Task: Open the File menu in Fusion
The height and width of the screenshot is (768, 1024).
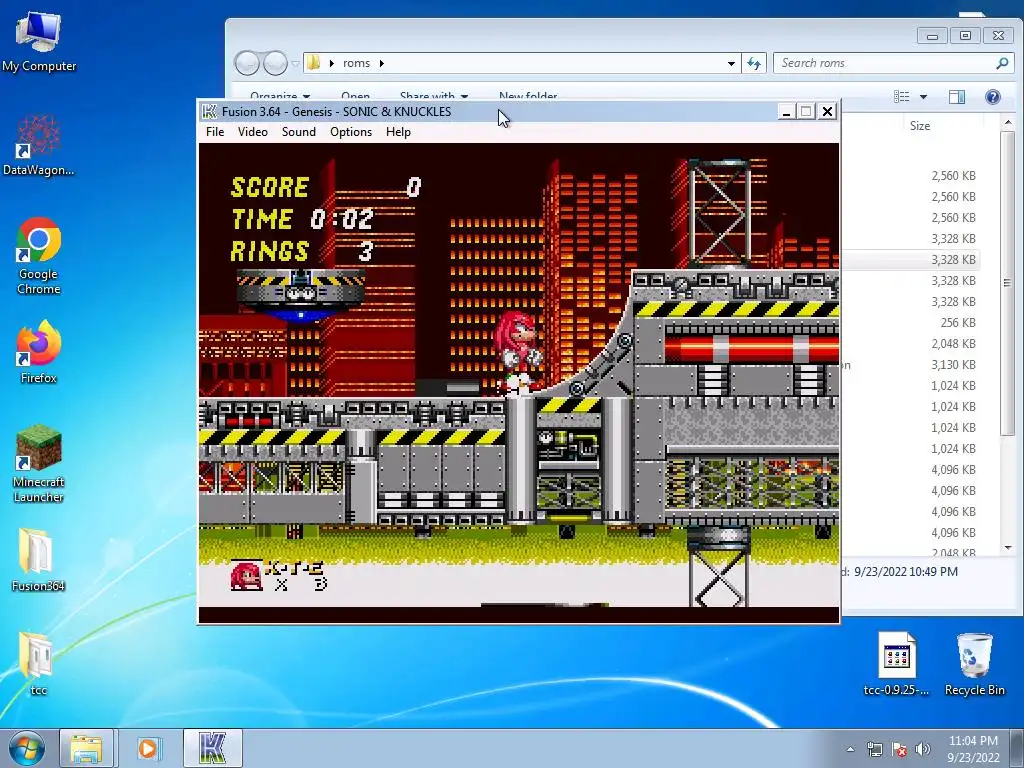Action: 215,132
